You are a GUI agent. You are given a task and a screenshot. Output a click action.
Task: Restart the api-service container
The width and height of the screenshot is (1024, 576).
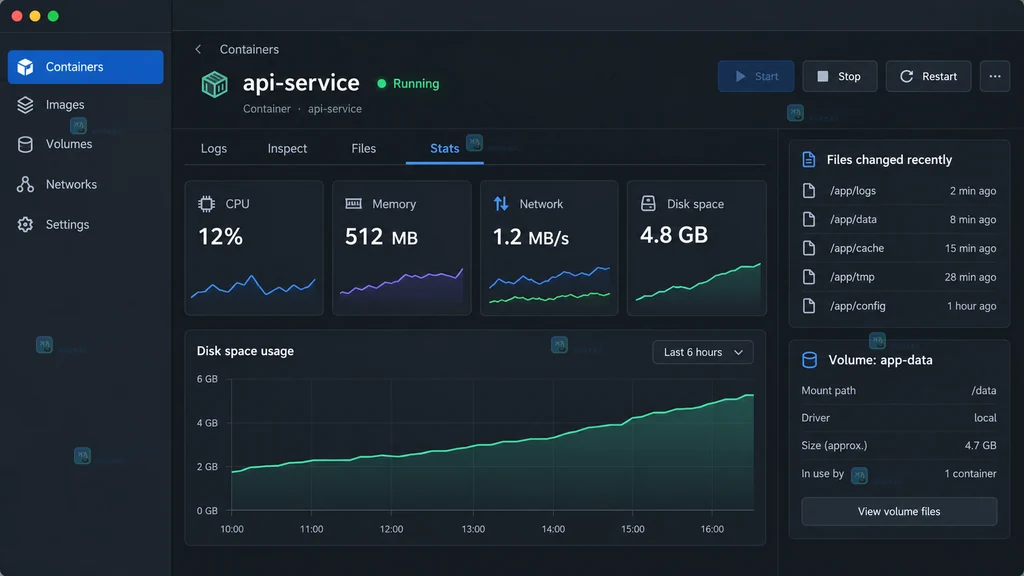point(928,76)
